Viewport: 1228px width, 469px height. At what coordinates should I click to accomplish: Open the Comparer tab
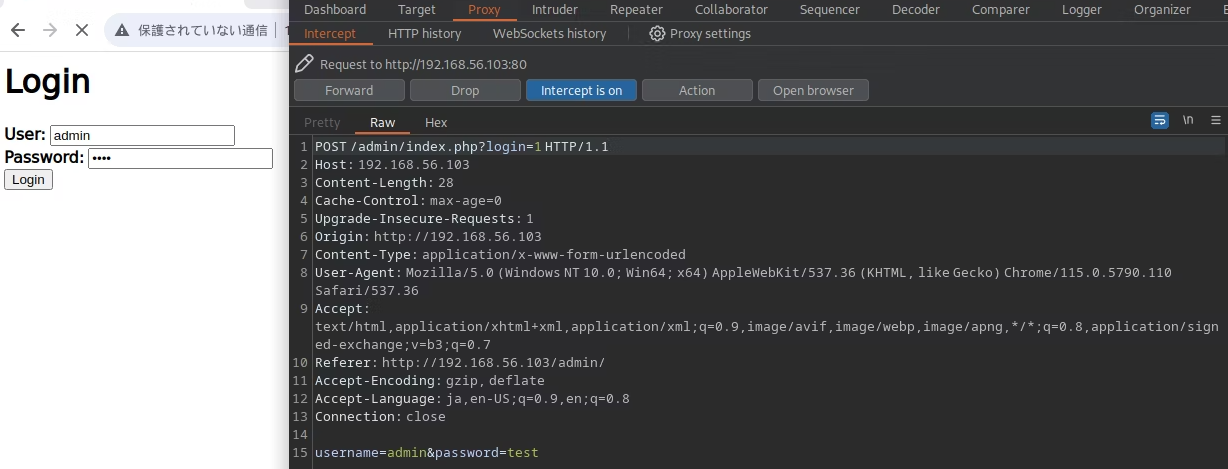1000,10
